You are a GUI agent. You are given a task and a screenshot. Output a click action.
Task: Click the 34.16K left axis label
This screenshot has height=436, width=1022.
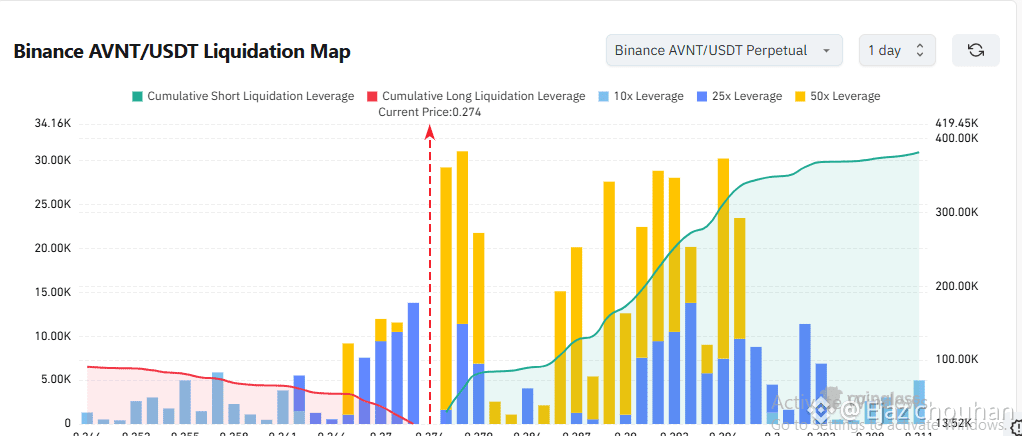pos(54,123)
